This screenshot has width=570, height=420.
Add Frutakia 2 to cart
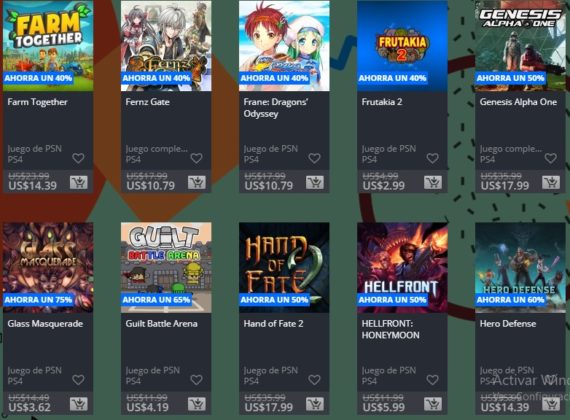433,182
